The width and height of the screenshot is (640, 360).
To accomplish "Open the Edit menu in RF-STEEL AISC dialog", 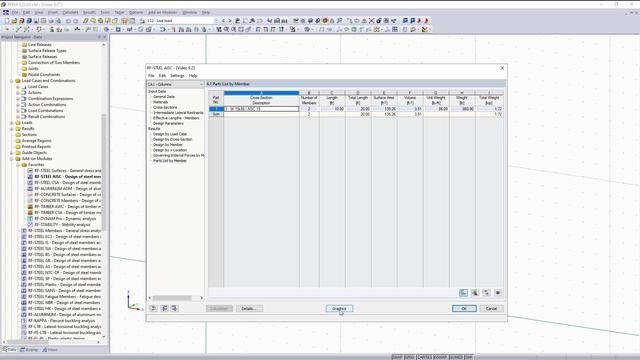I will pyautogui.click(x=162, y=76).
